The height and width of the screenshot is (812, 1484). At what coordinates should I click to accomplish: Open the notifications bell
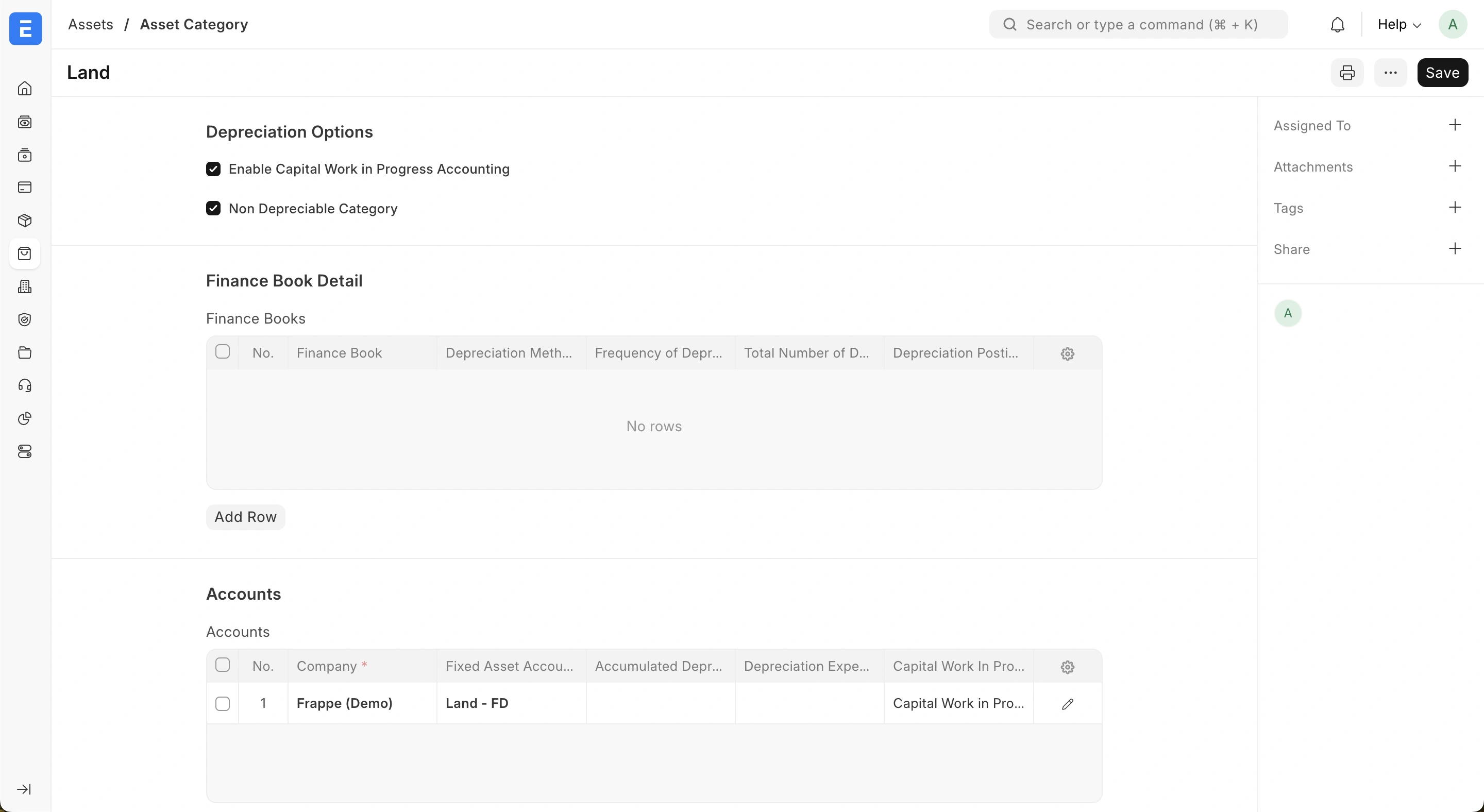1337,25
